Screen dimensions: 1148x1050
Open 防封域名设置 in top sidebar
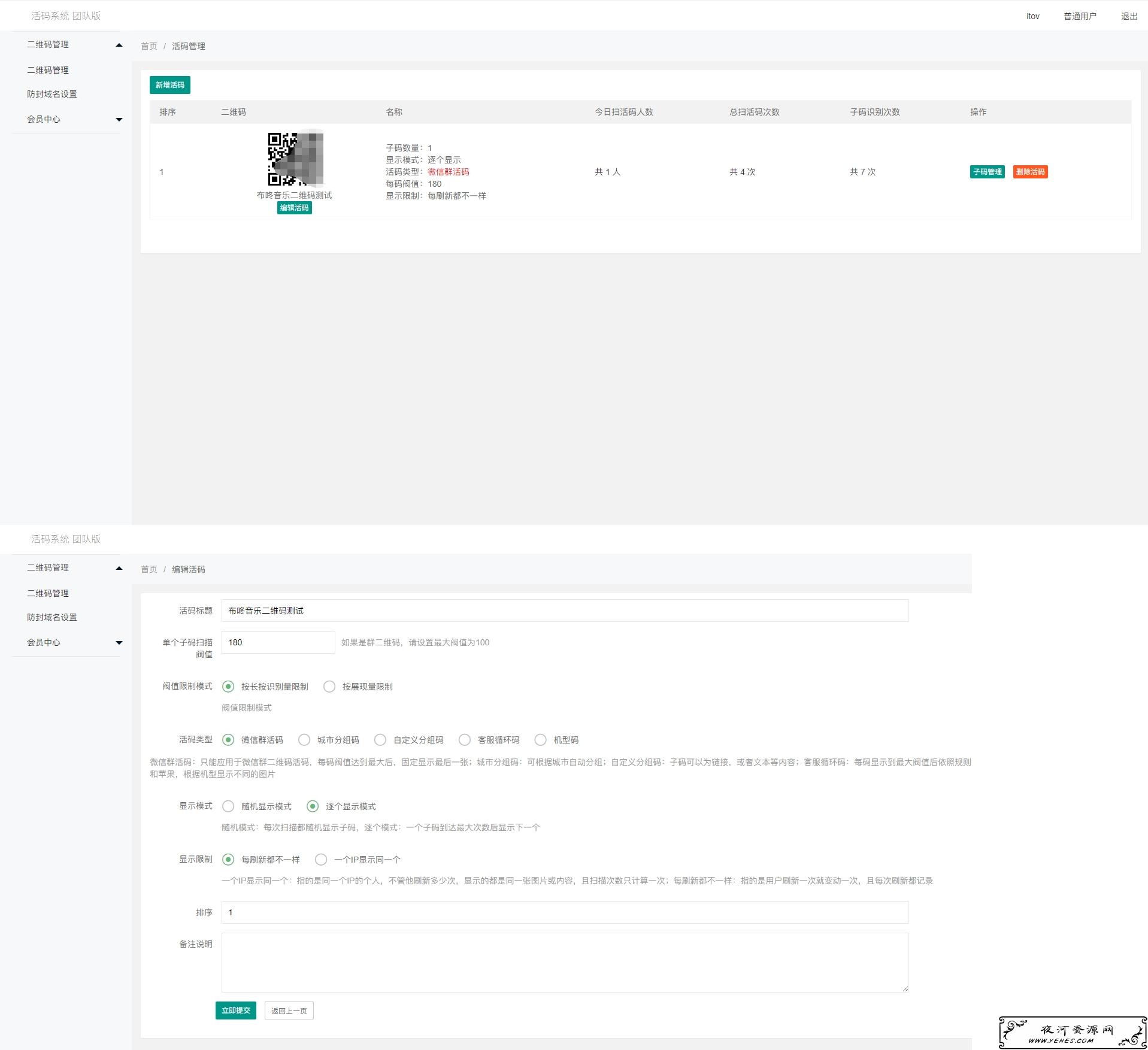pyautogui.click(x=52, y=94)
